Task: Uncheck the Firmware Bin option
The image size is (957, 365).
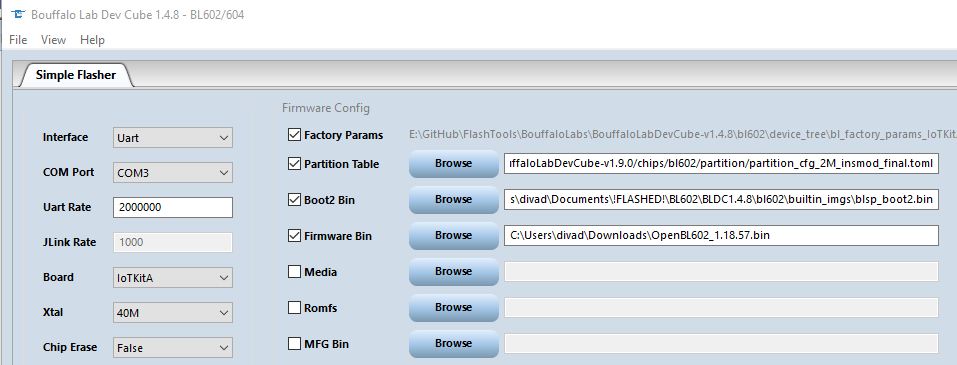Action: point(294,236)
